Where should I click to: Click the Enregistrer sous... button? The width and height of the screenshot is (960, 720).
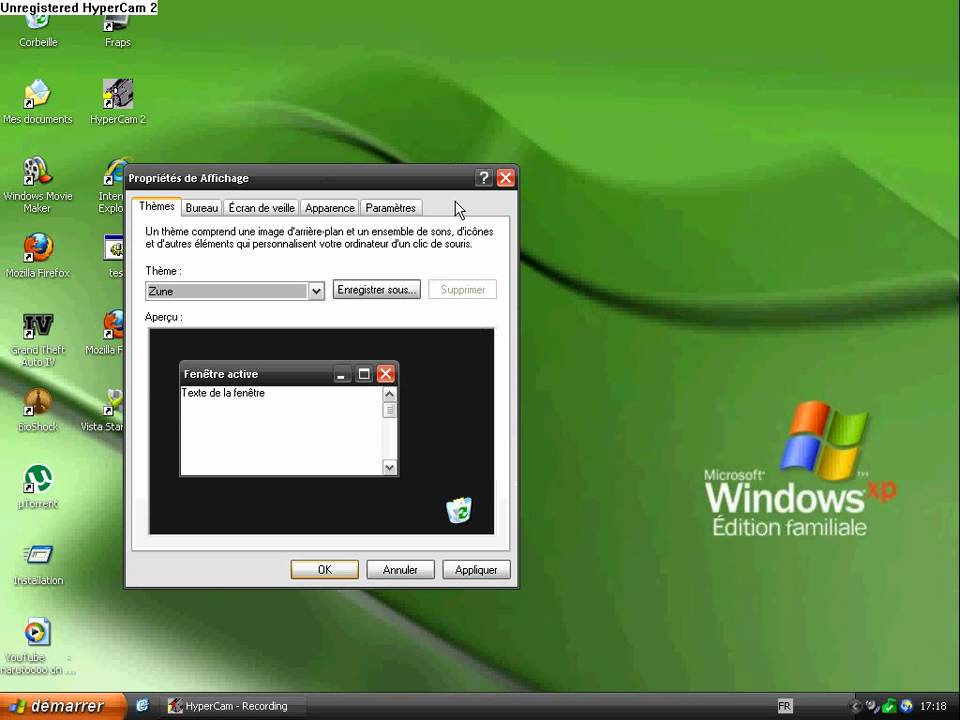[377, 290]
